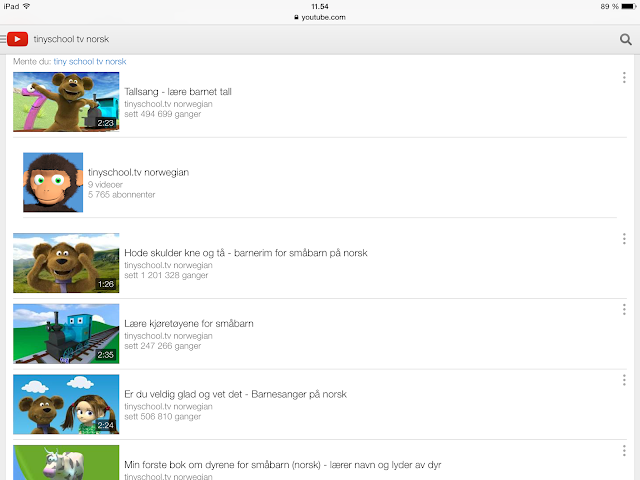Image resolution: width=640 pixels, height=480 pixels.
Task: Click the 1:26 duration badge
Action: tap(105, 284)
